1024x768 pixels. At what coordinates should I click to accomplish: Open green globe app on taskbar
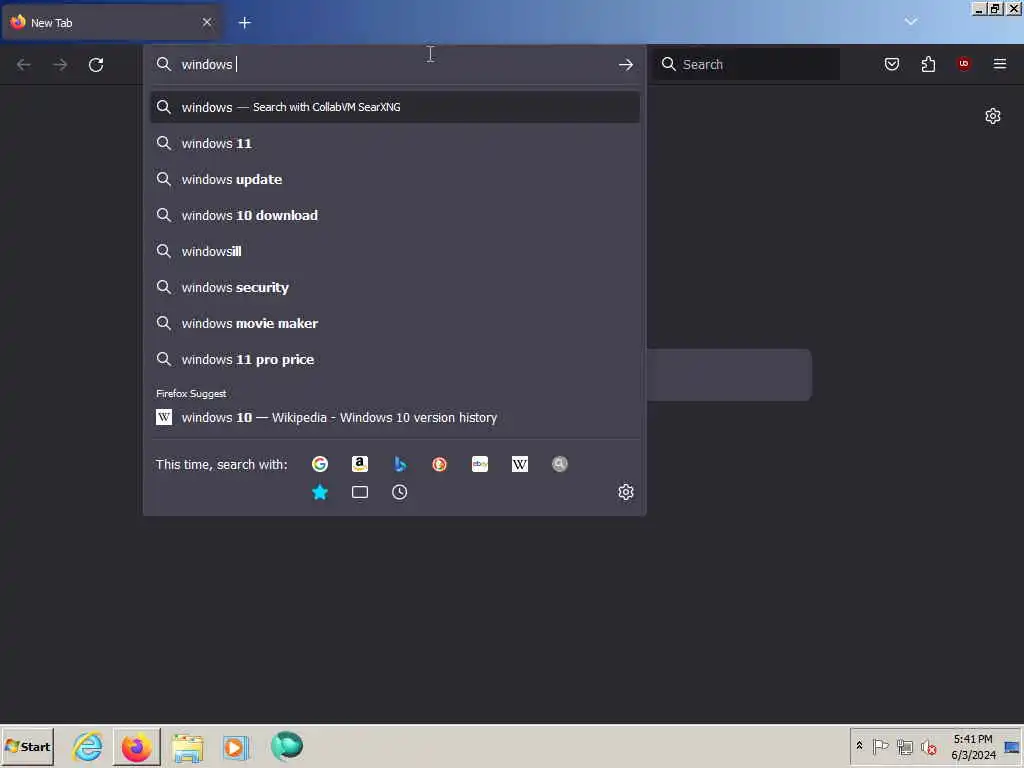(x=287, y=746)
